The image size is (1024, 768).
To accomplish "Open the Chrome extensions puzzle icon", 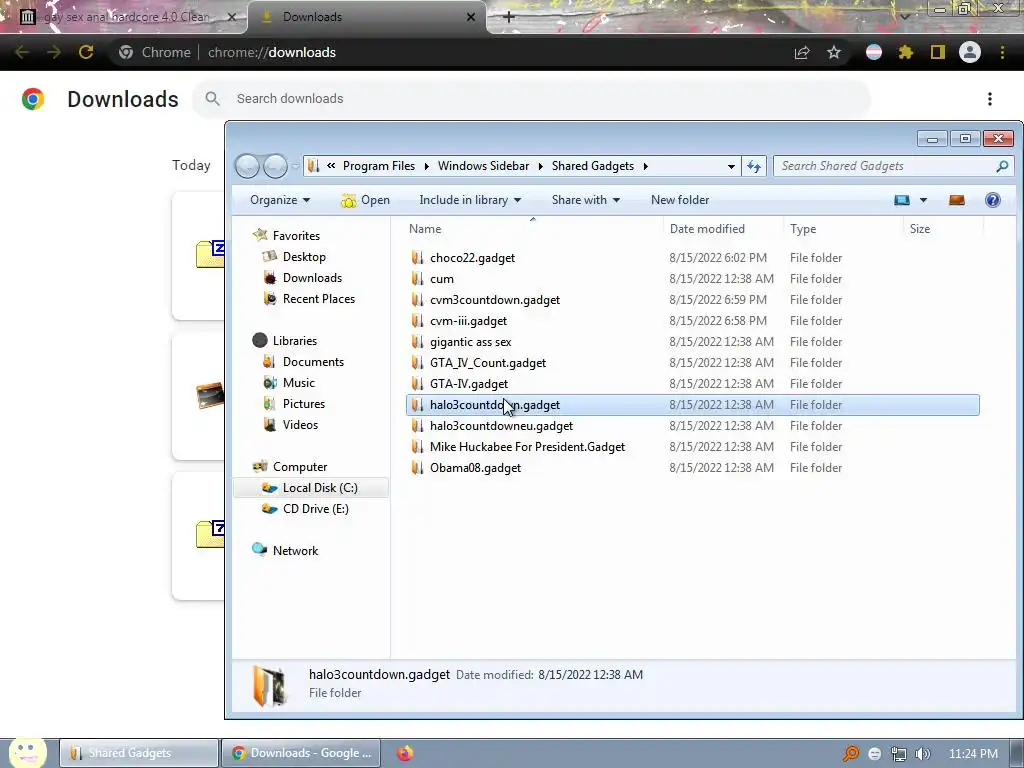I will (x=906, y=52).
